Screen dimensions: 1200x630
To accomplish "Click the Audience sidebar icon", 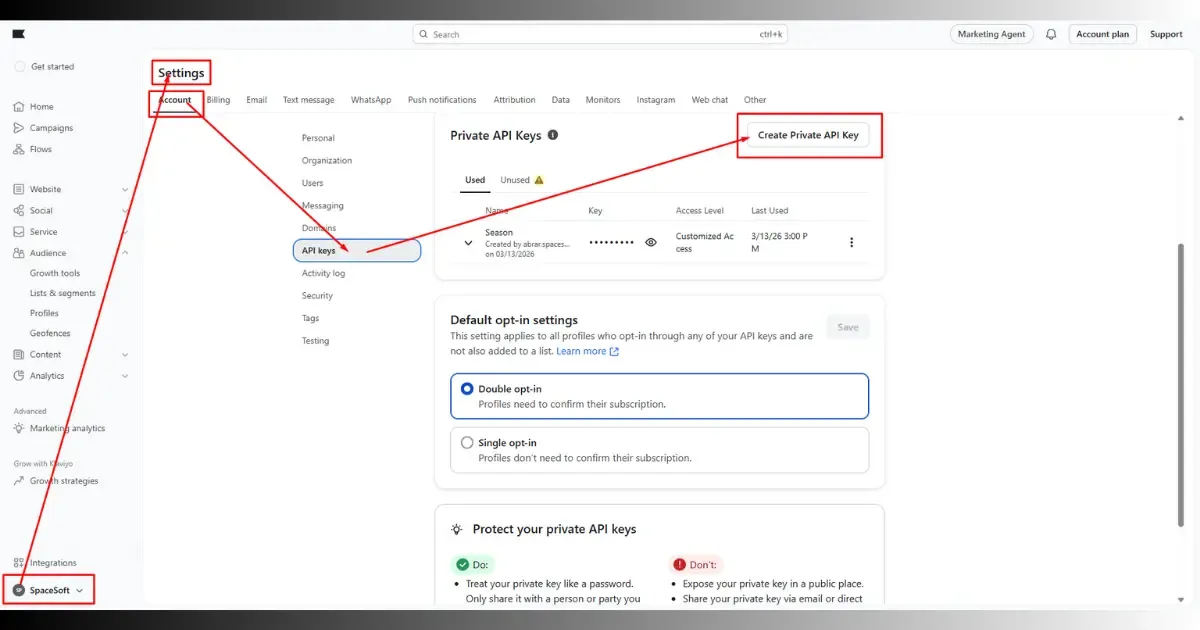I will (19, 253).
